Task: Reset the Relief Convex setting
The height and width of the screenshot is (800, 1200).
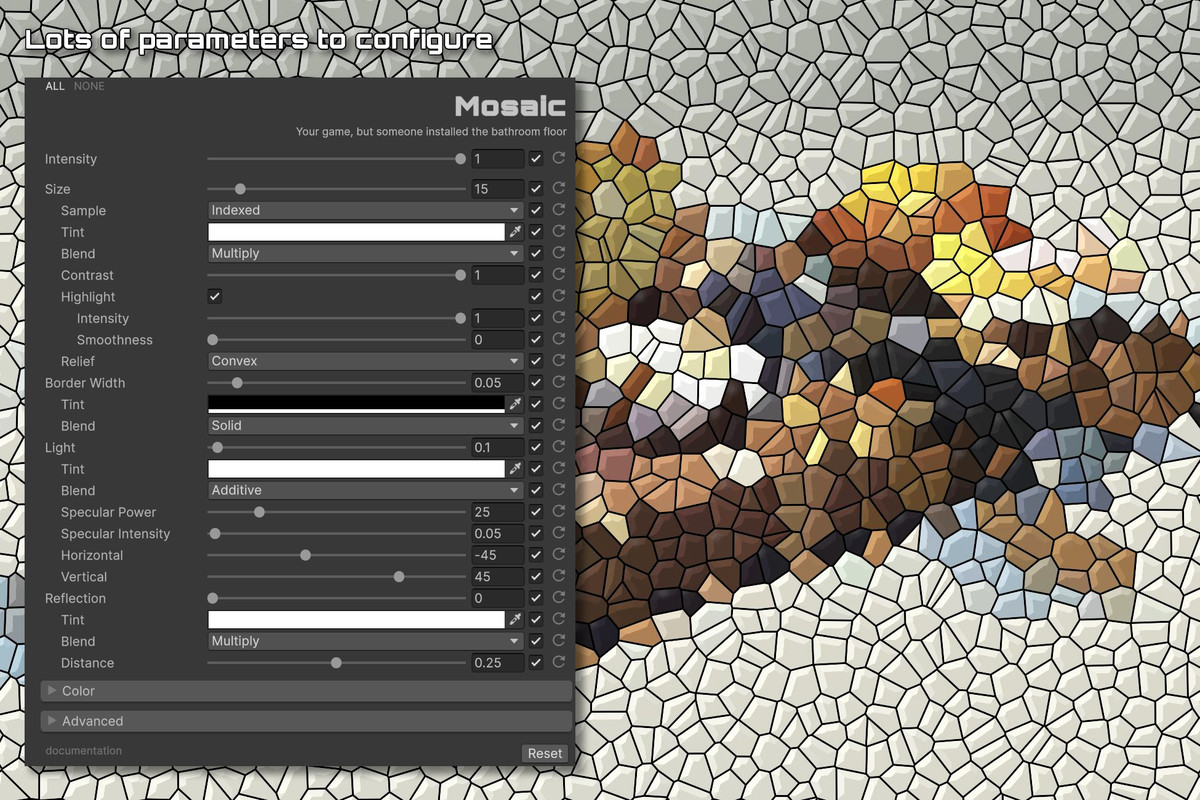Action: pos(559,361)
